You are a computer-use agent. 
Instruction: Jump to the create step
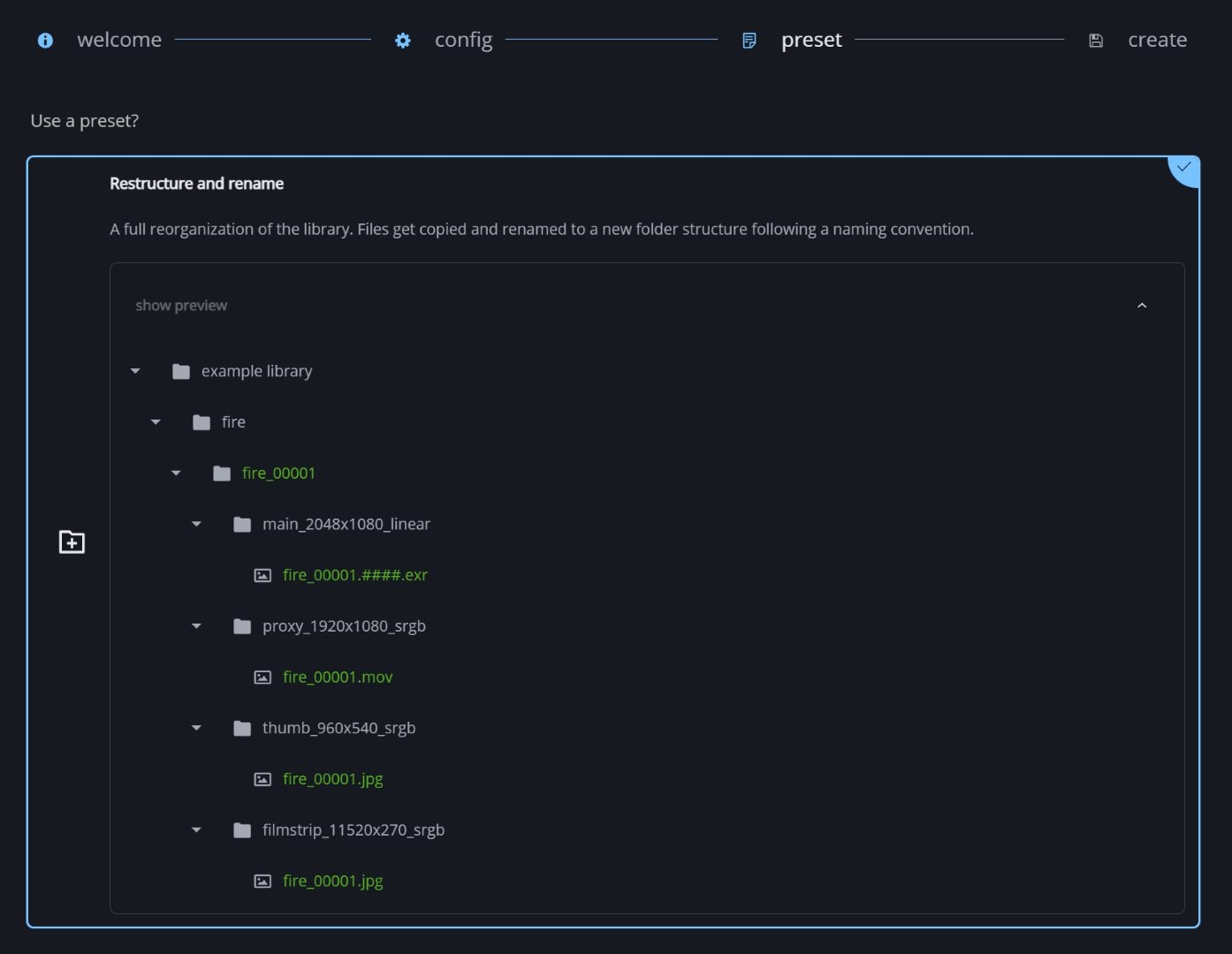pos(1157,40)
